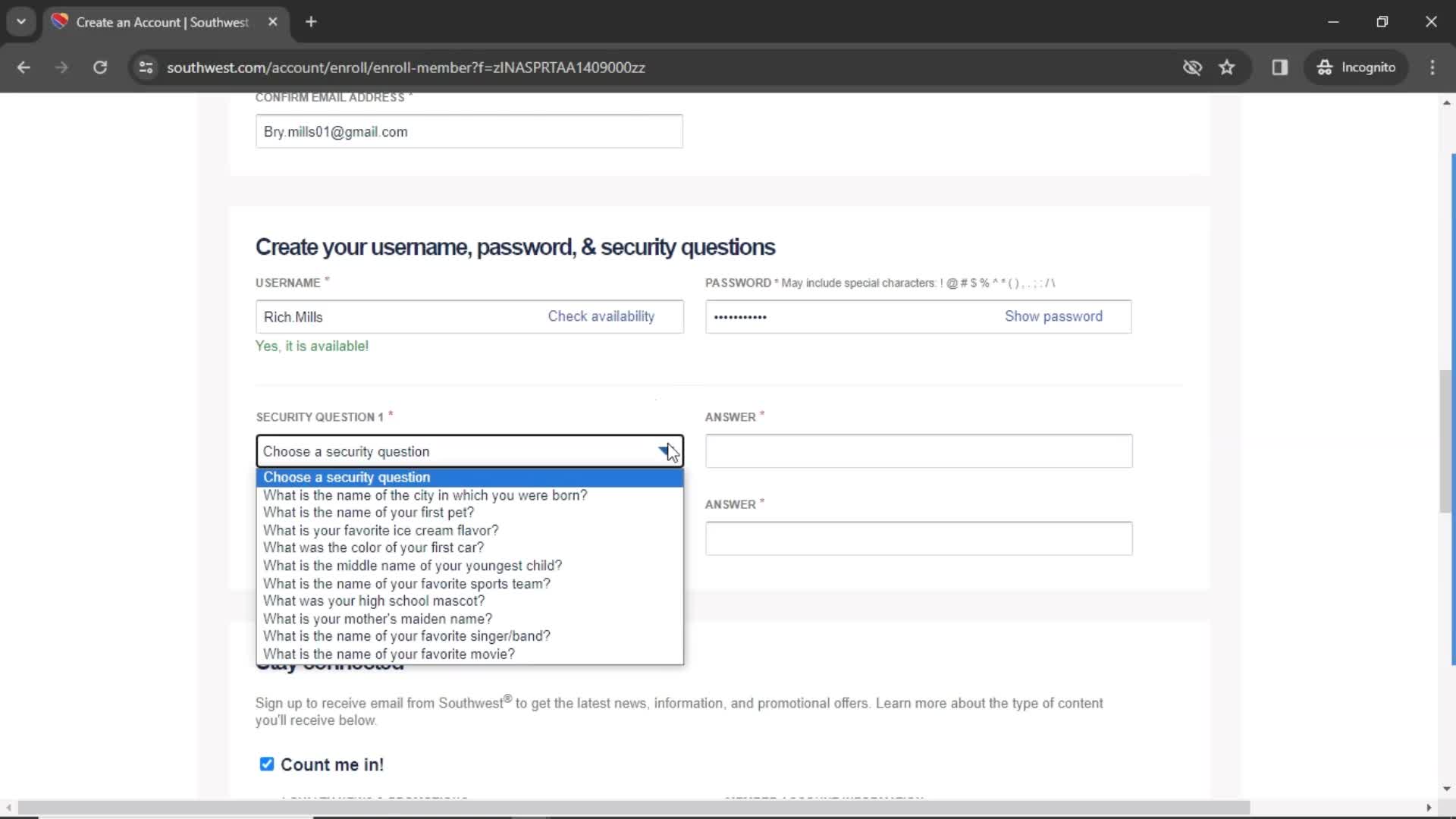This screenshot has width=1456, height=819.
Task: Click the reload/refresh page icon
Action: [x=100, y=67]
